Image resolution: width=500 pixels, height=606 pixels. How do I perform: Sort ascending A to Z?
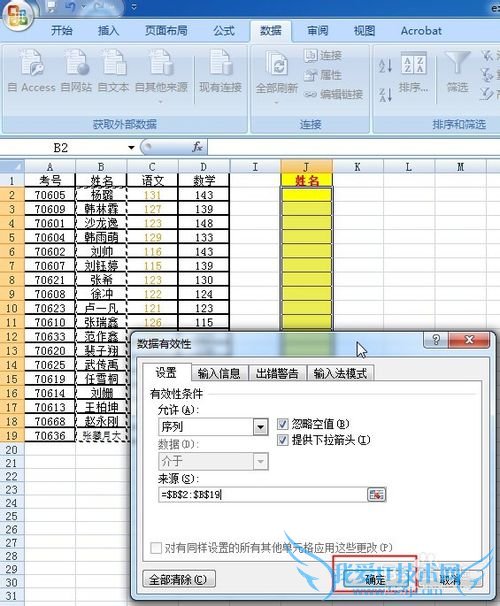tap(385, 65)
